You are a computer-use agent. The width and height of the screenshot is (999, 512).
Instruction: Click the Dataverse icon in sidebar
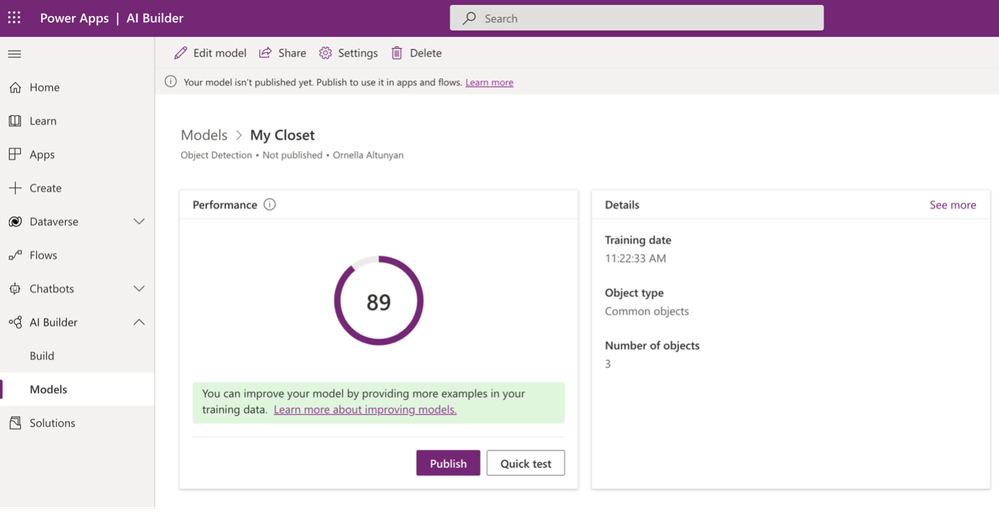15,222
